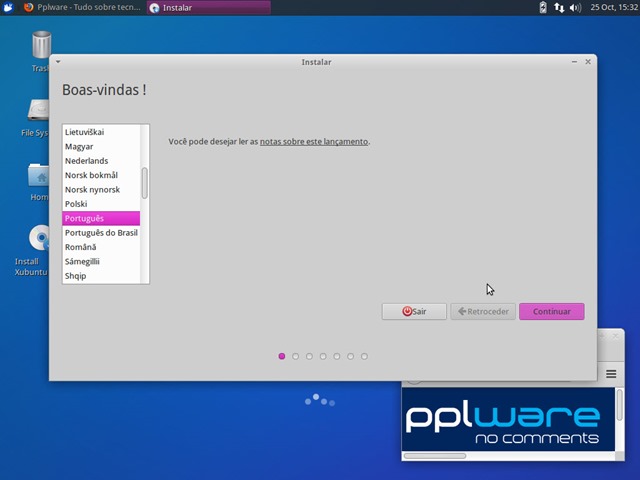Choose Norsk nynorsk in the language list
The image size is (640, 480).
click(101, 189)
